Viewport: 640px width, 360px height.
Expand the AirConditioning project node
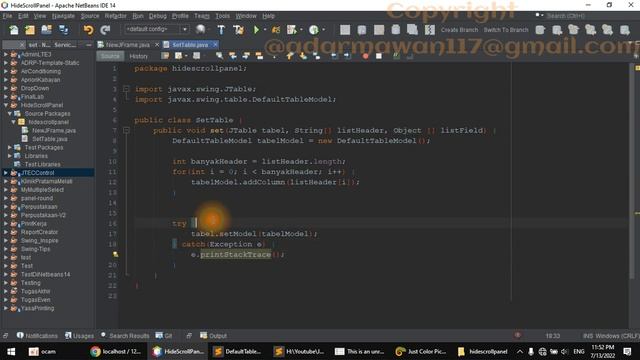tap(6, 71)
